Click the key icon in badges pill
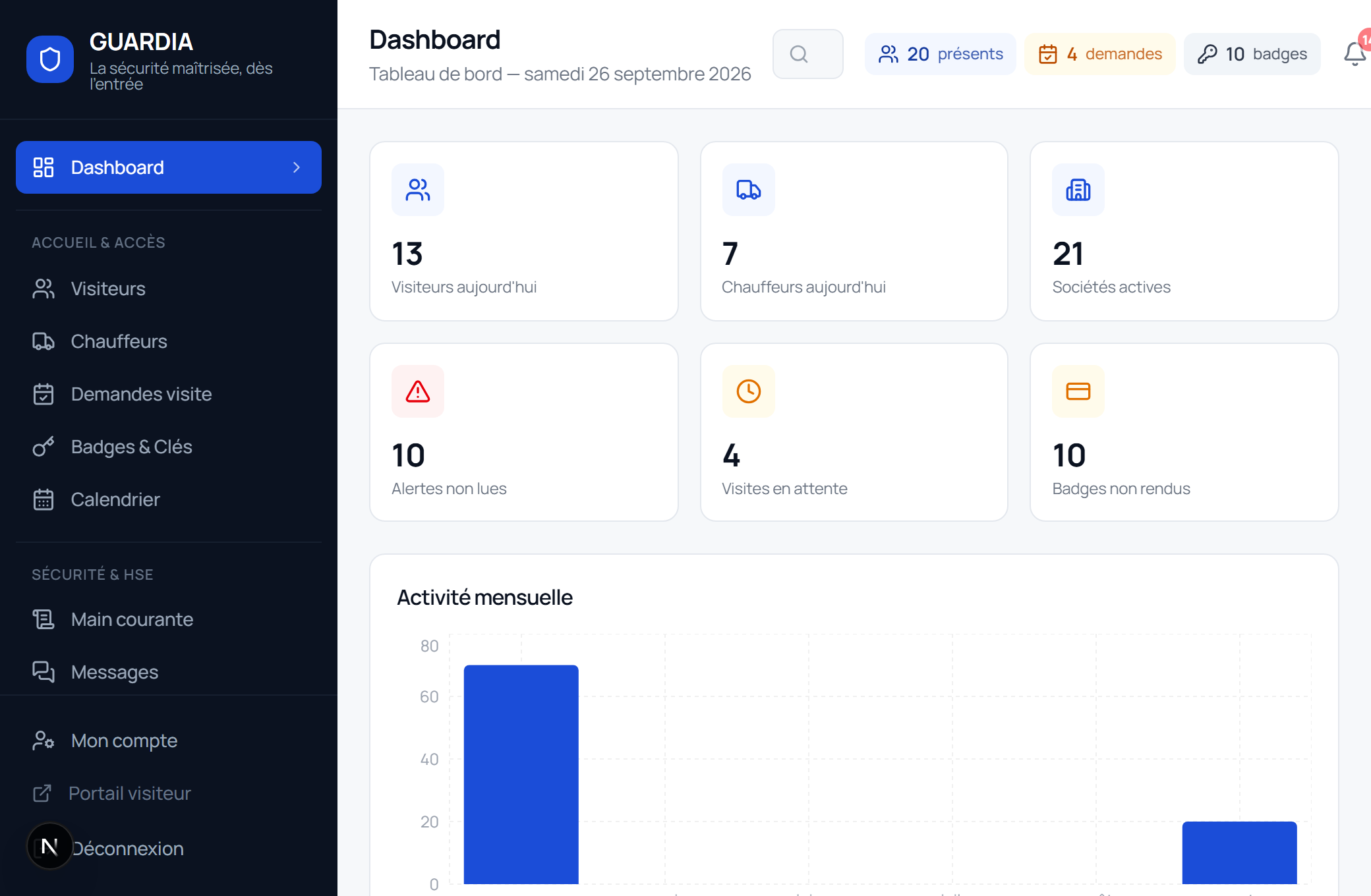The image size is (1371, 896). point(1208,54)
